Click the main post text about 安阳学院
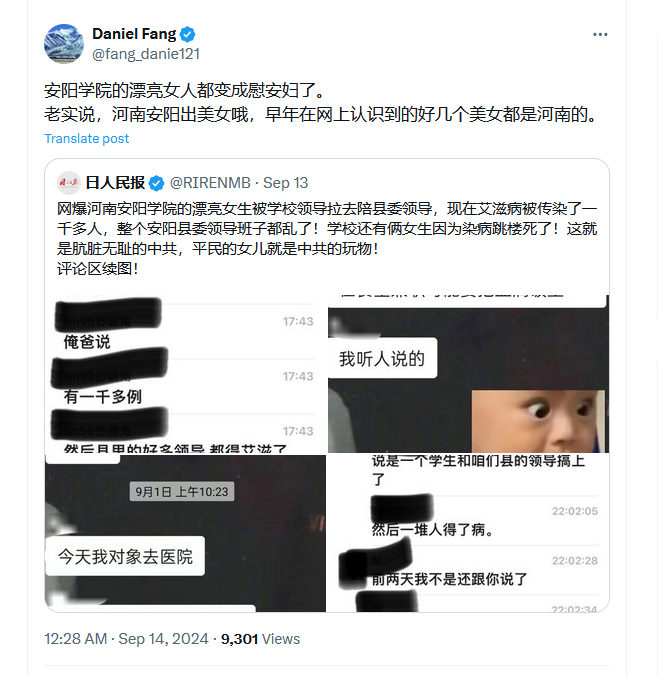Screen dimensions: 658x676 point(320,103)
